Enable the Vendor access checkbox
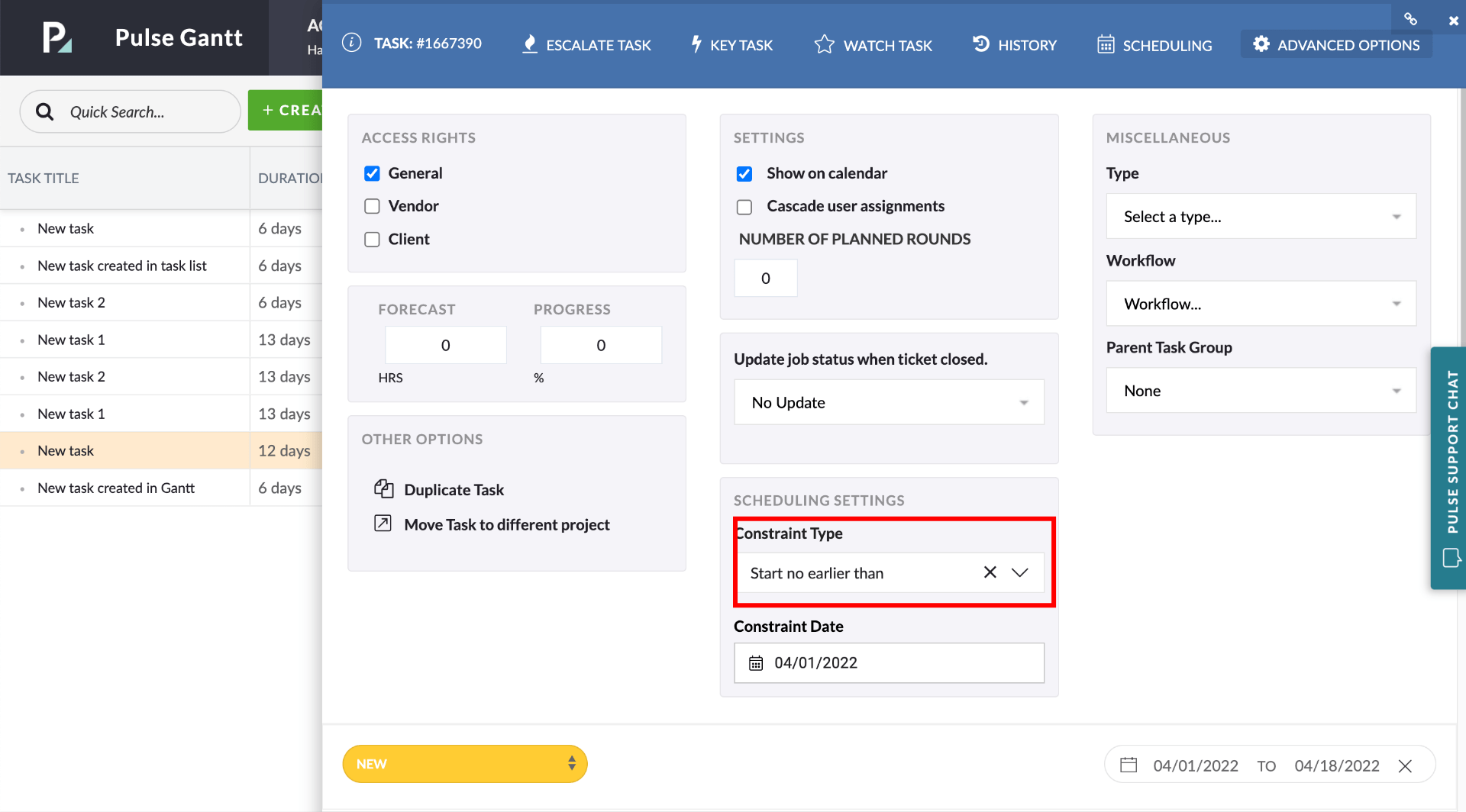Image resolution: width=1466 pixels, height=812 pixels. point(372,206)
